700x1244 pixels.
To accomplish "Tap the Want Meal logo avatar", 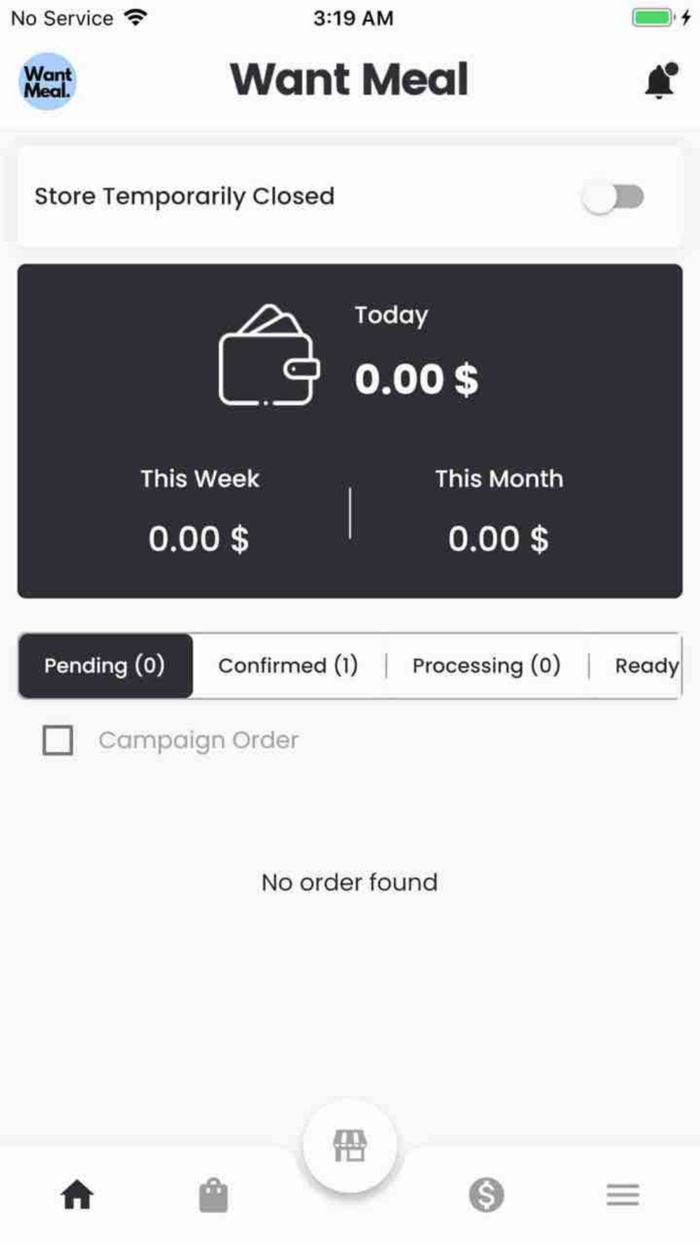I will 48,81.
